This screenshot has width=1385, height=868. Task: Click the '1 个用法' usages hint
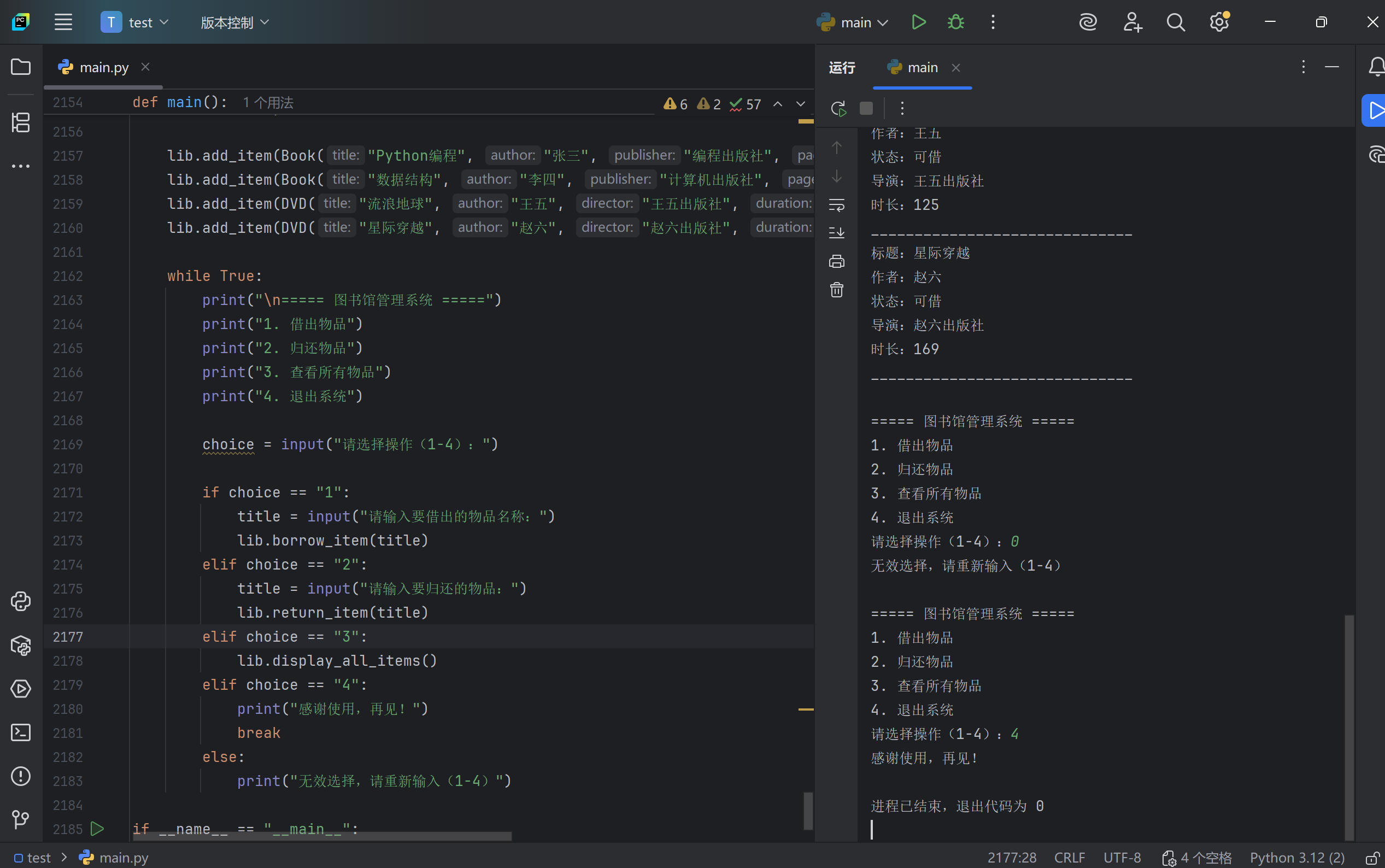click(x=268, y=103)
